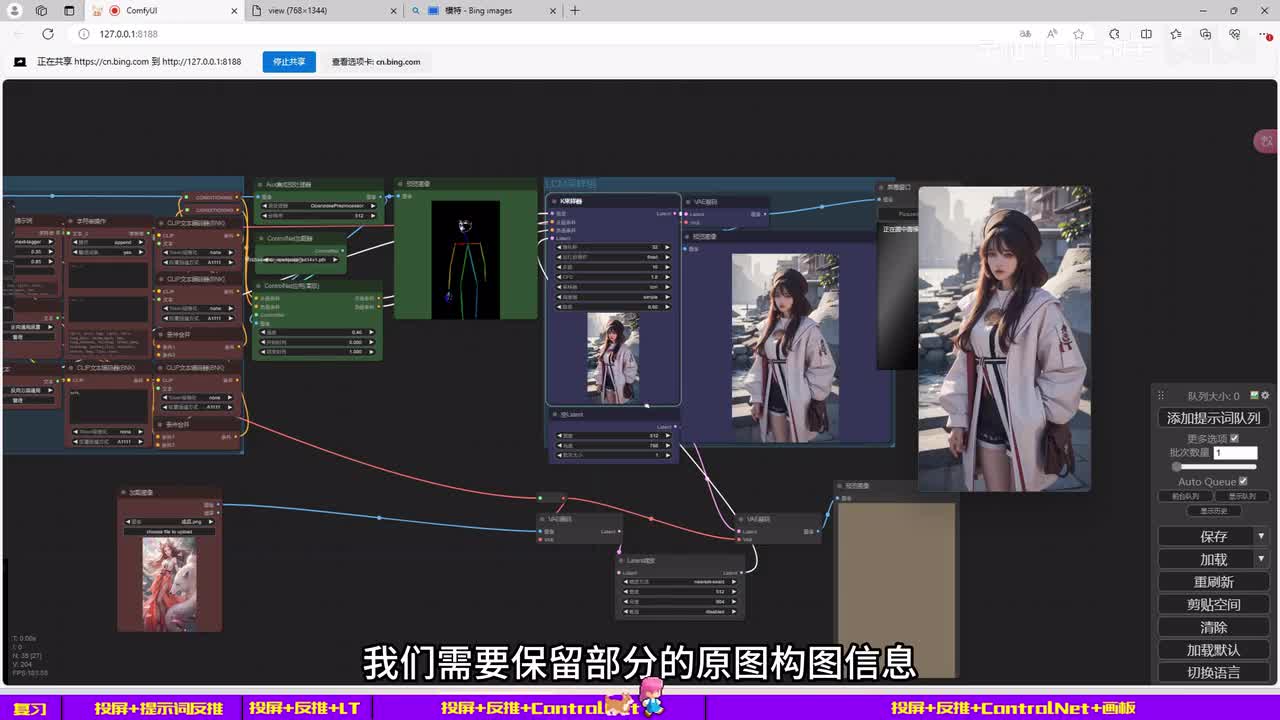Open browser extensions puzzle icon
This screenshot has height=720, width=1280.
coord(1114,34)
